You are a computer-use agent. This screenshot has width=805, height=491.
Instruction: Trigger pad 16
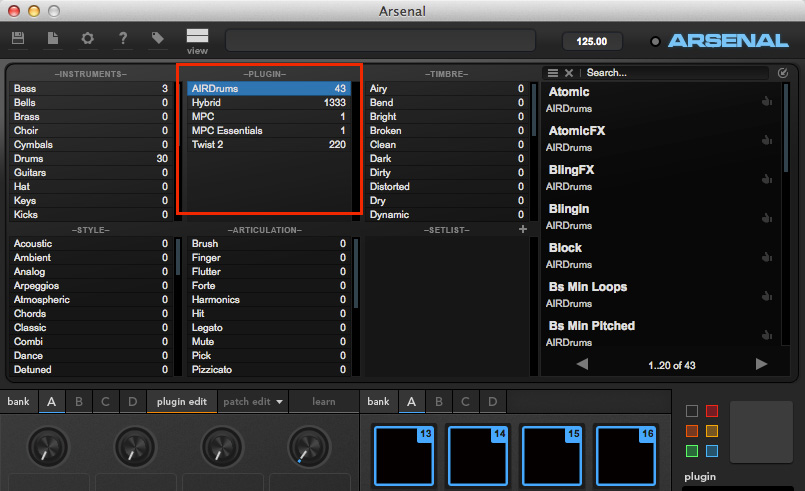(x=626, y=456)
